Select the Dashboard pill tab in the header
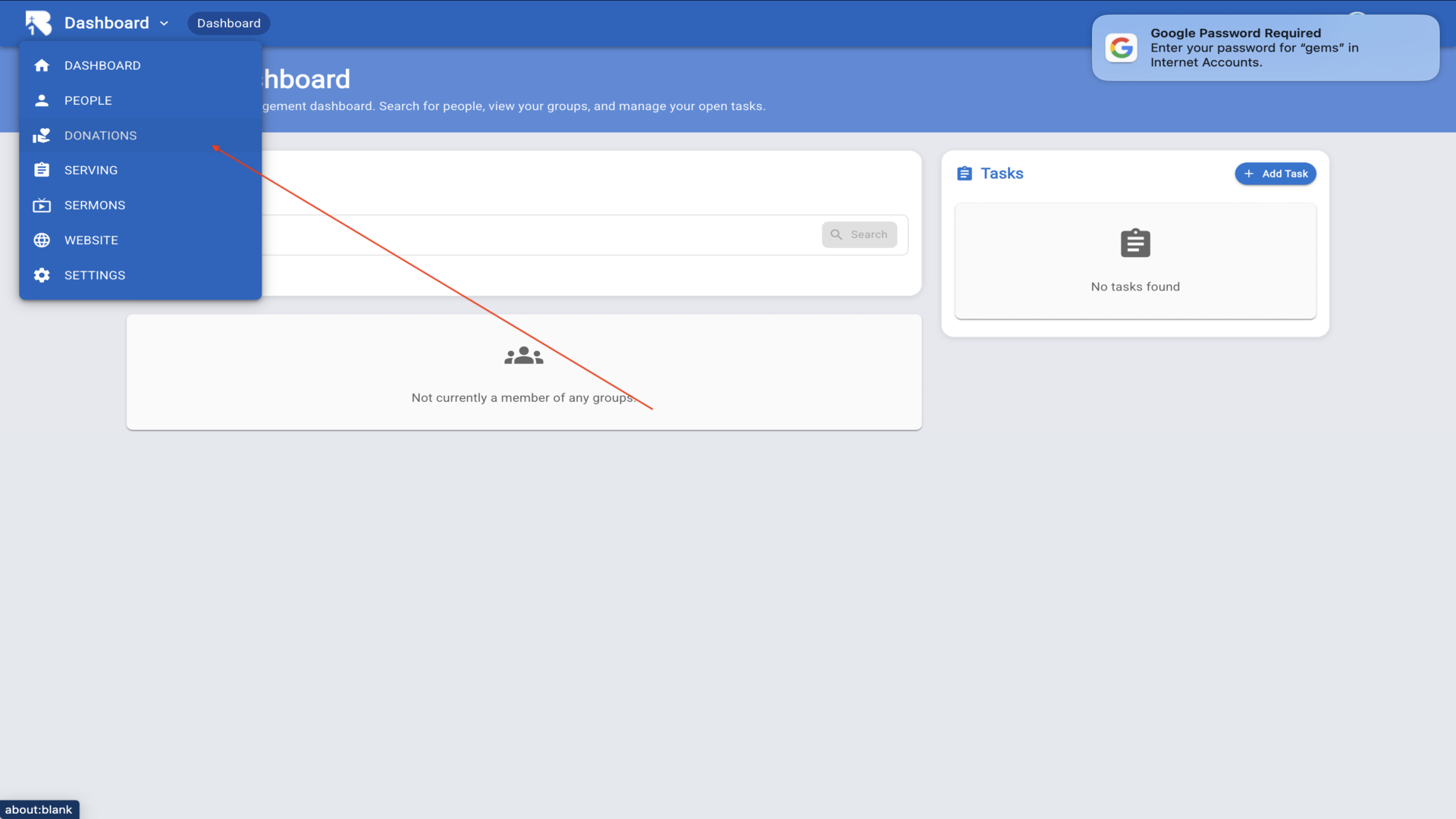 [228, 24]
